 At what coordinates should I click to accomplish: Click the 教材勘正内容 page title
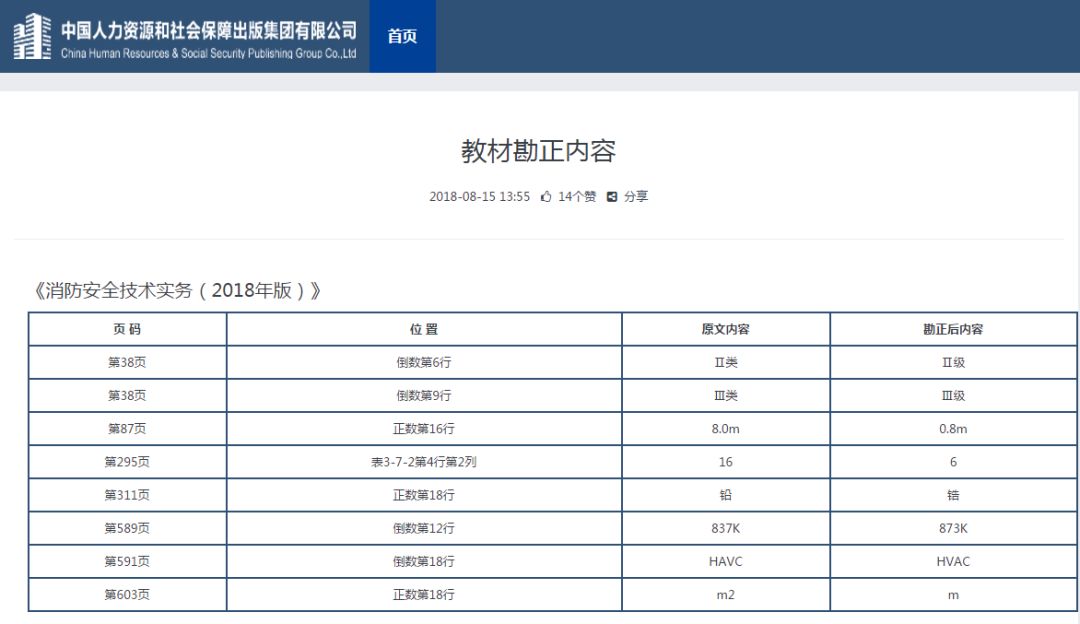pyautogui.click(x=539, y=151)
